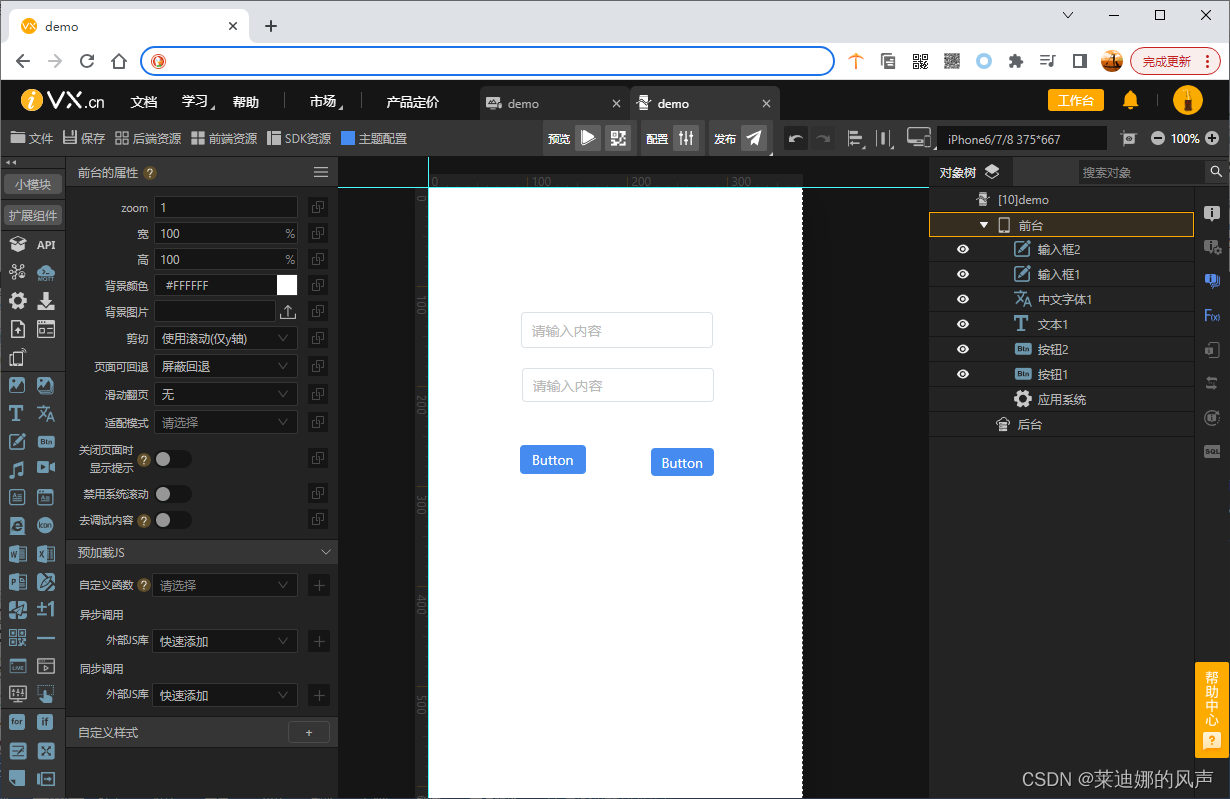Image resolution: width=1230 pixels, height=799 pixels.
Task: Choose the Chinese font component tool
Action: [x=46, y=413]
